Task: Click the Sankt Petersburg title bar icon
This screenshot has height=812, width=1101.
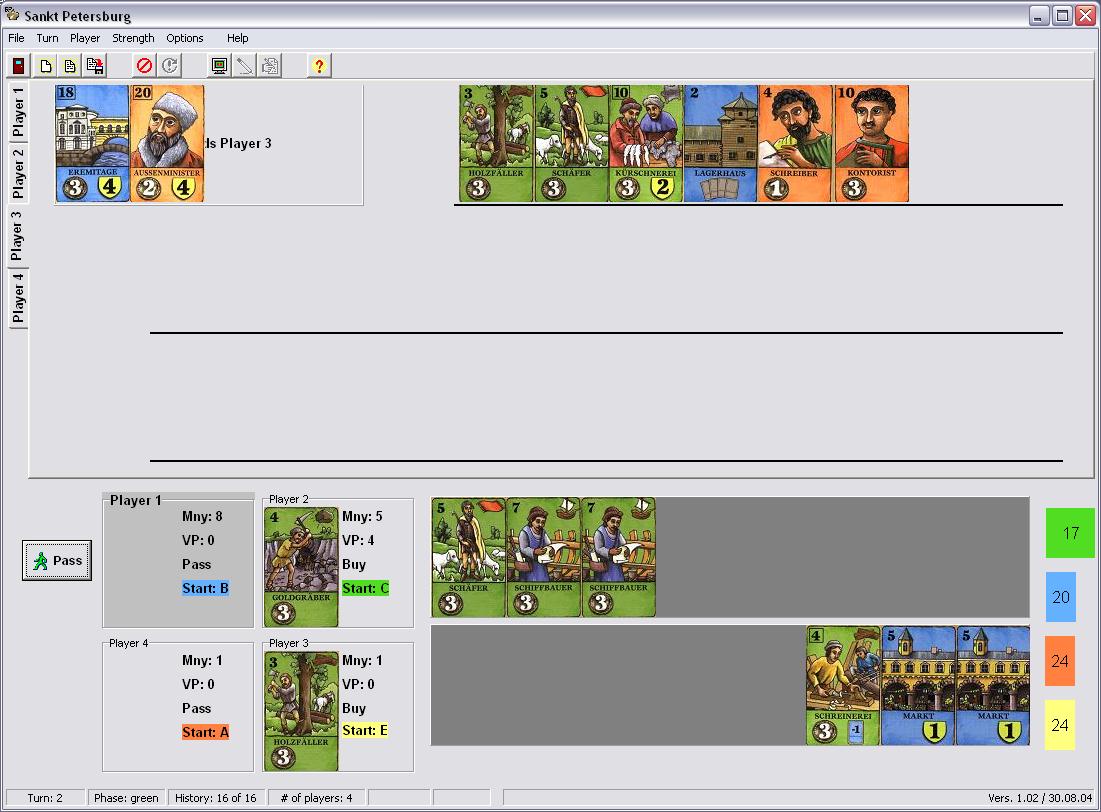Action: [x=12, y=15]
